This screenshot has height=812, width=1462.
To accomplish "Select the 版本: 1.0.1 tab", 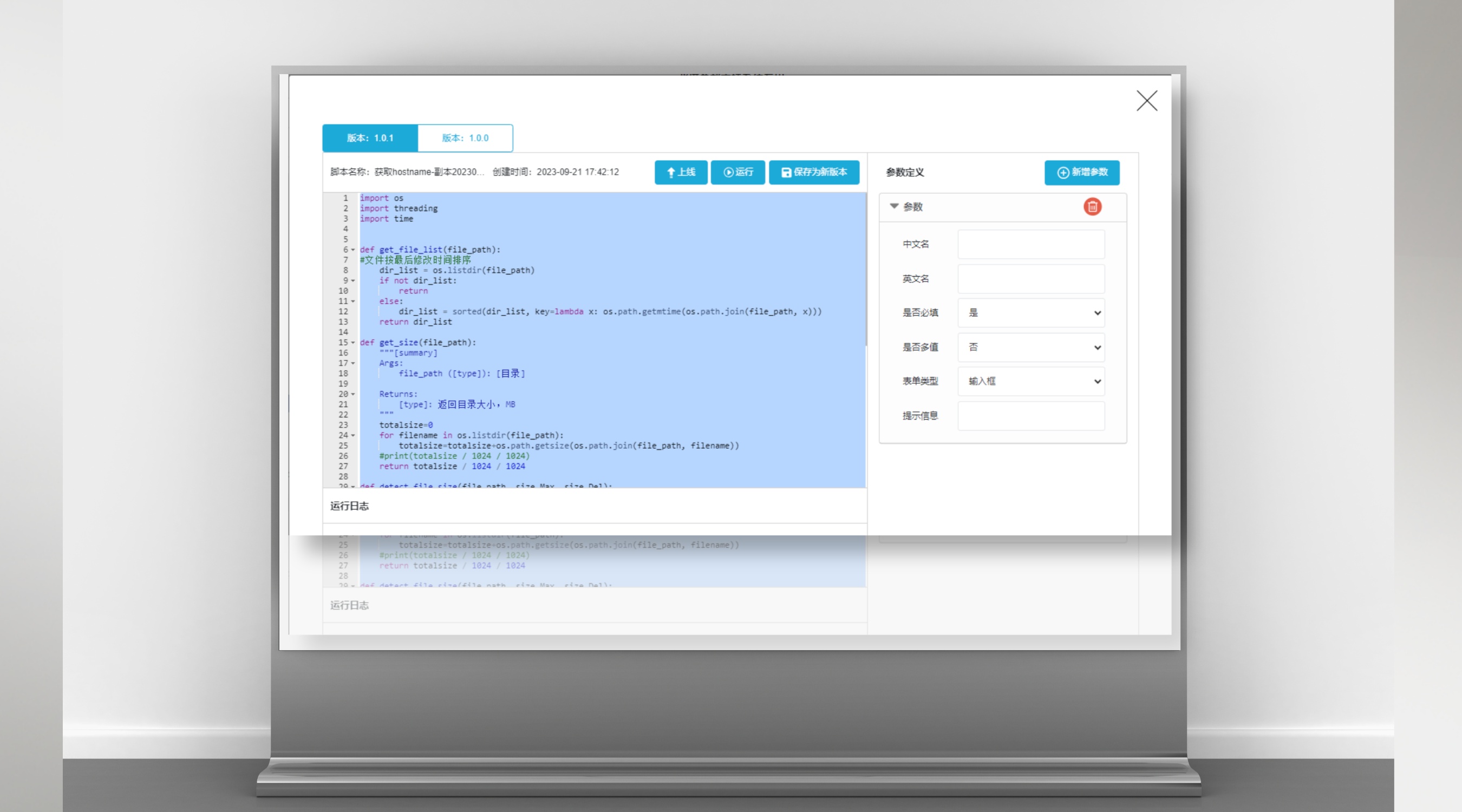I will tap(370, 138).
